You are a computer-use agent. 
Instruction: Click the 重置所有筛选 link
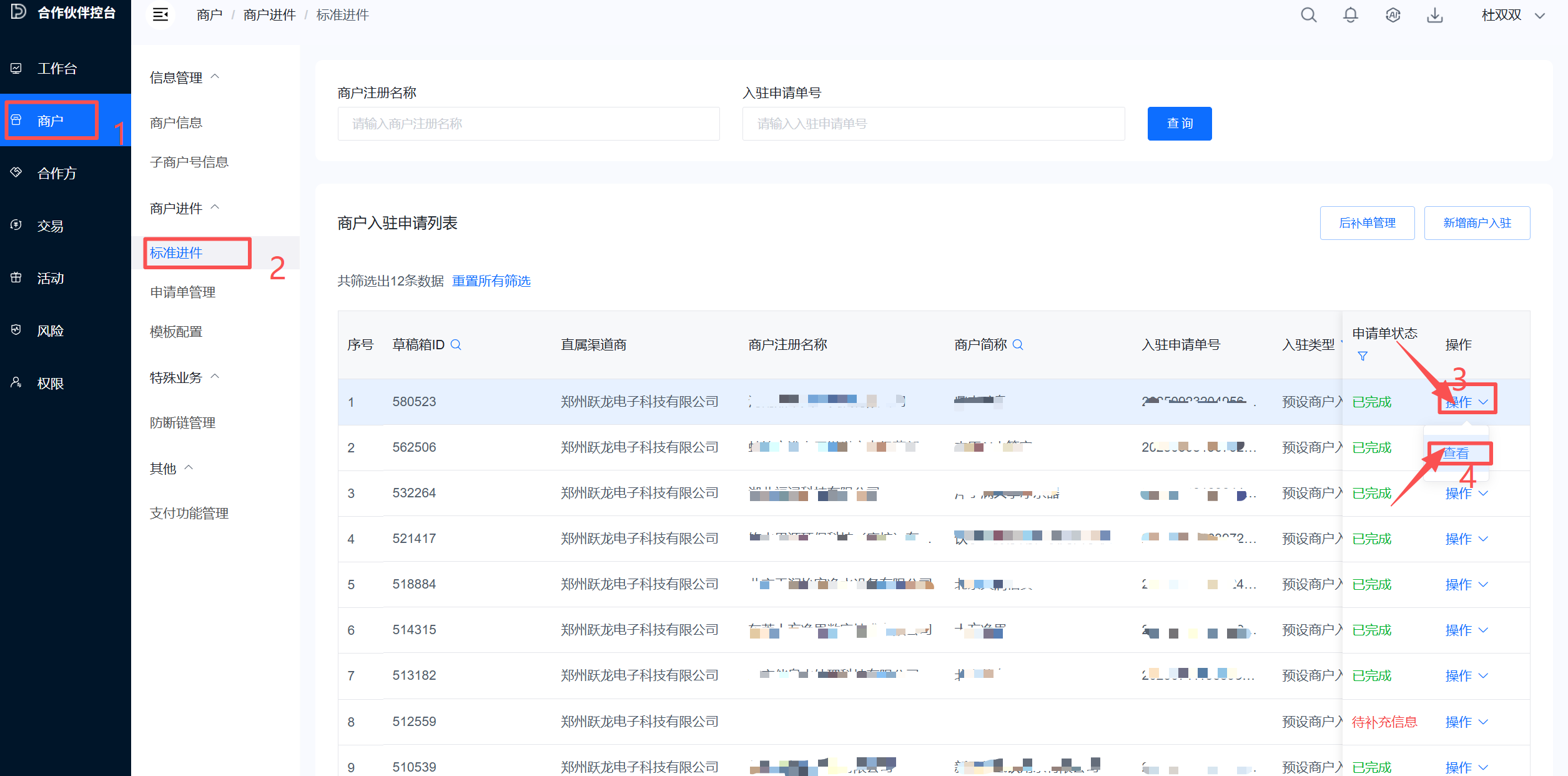(491, 281)
